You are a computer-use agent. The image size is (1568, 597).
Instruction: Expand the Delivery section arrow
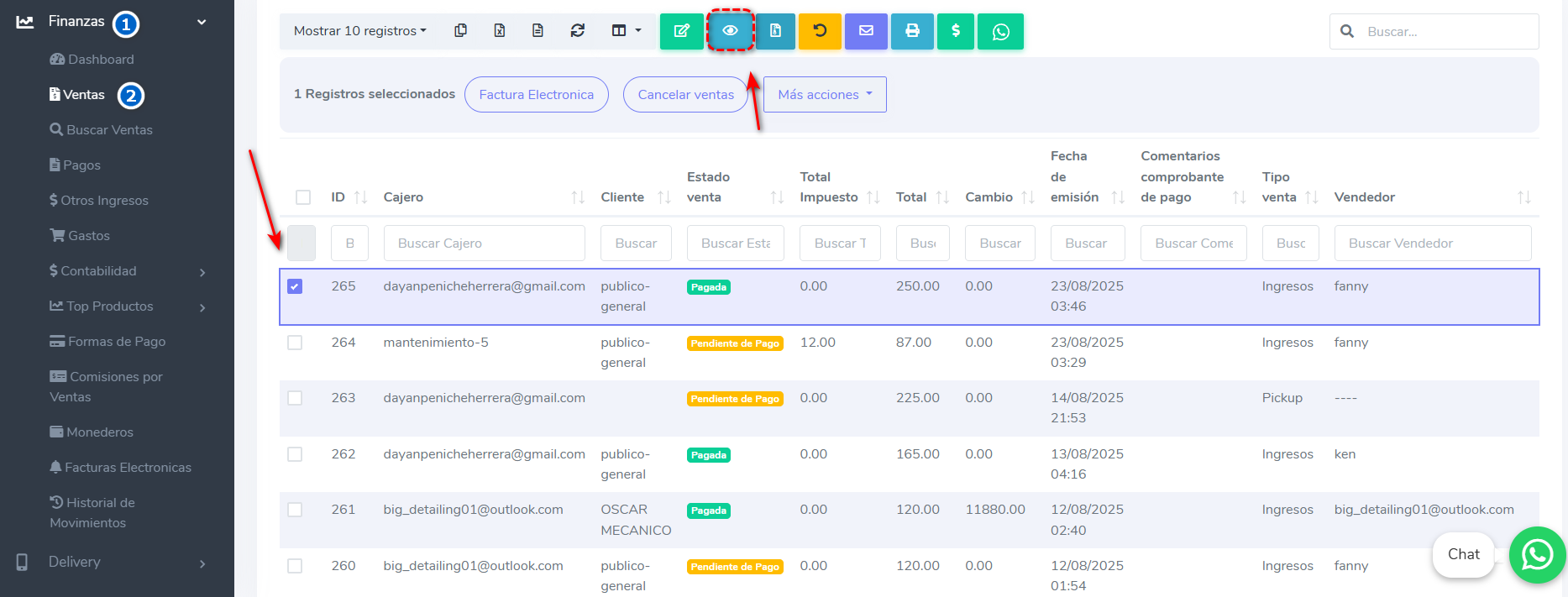(202, 563)
